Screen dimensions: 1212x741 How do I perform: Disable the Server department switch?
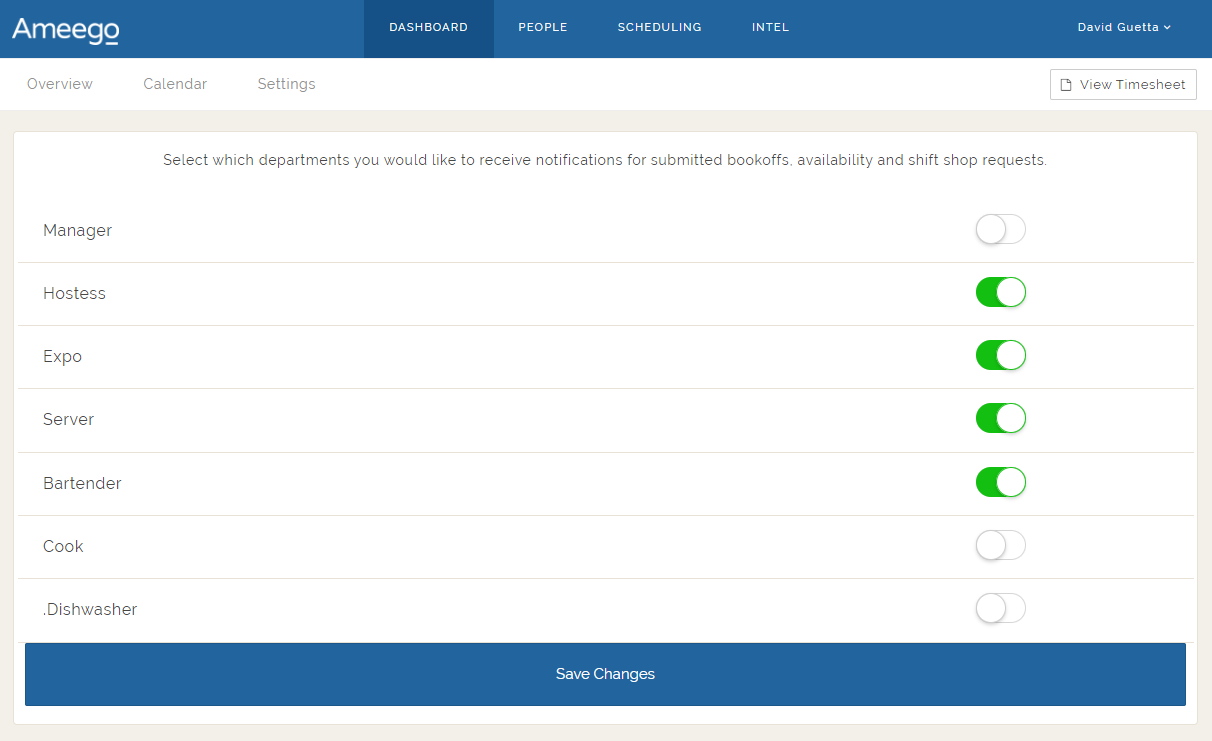(x=1000, y=418)
